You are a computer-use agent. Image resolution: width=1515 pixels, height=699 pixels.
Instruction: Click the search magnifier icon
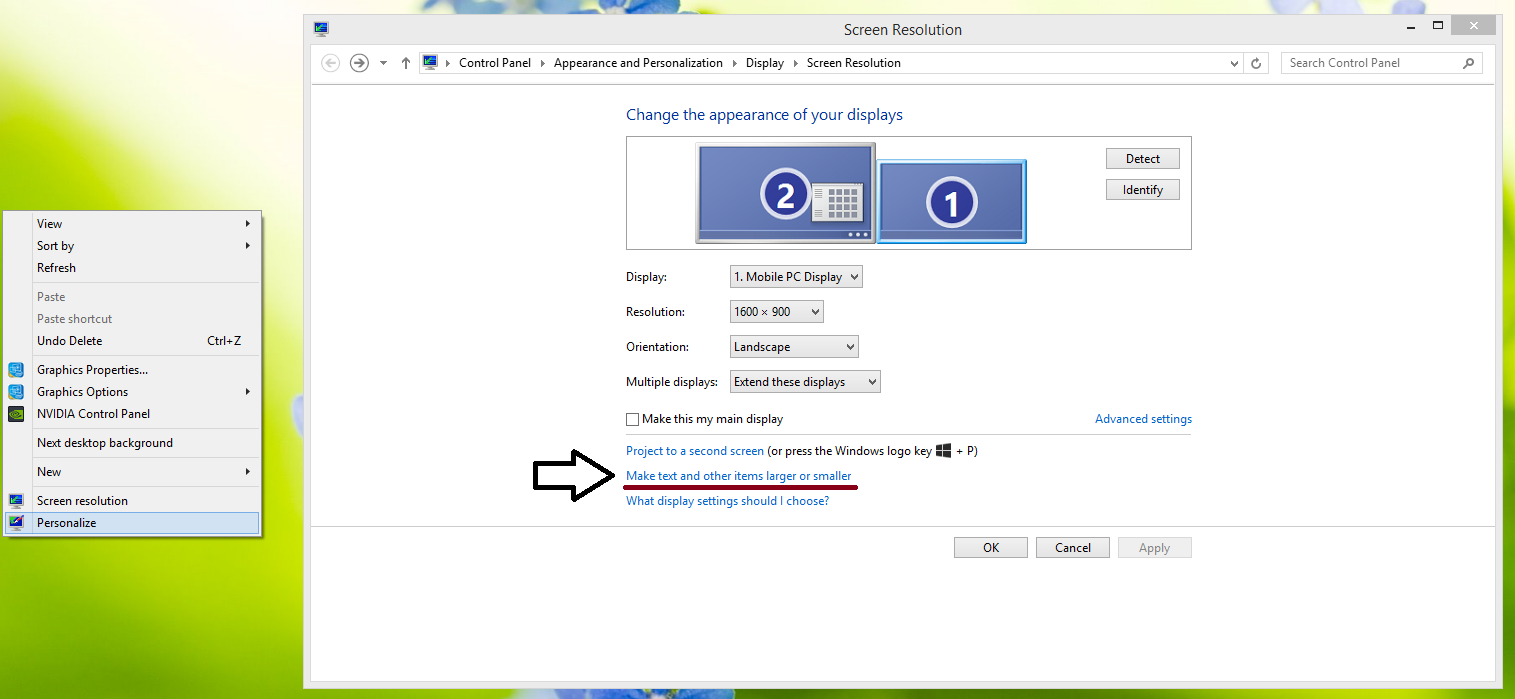[1468, 63]
